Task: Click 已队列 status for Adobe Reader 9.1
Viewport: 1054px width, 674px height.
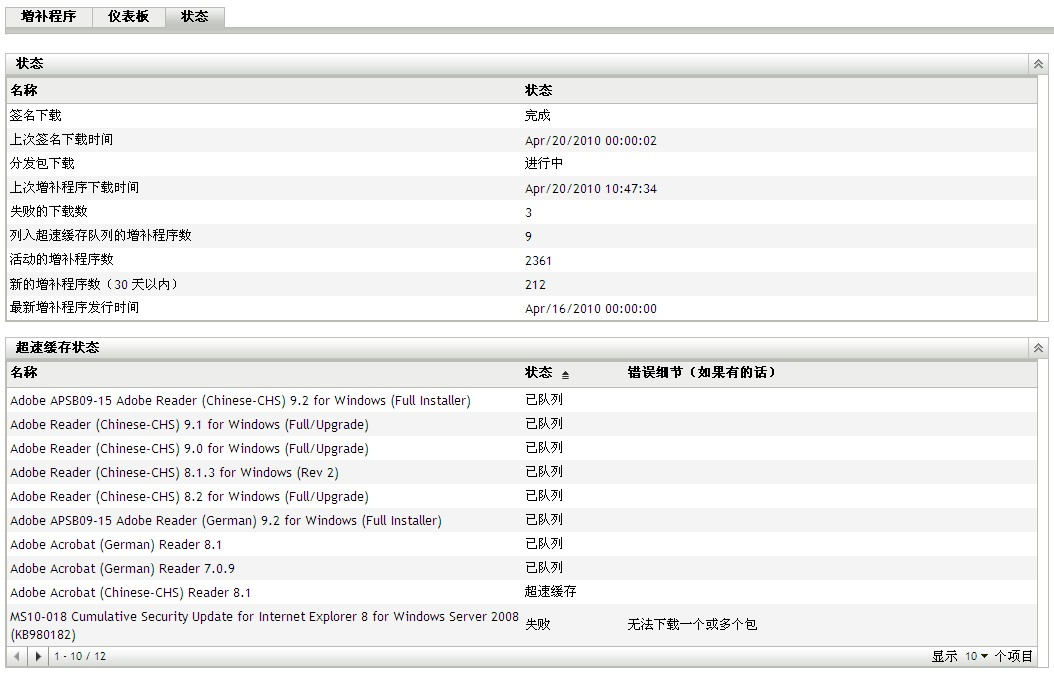Action: point(544,424)
